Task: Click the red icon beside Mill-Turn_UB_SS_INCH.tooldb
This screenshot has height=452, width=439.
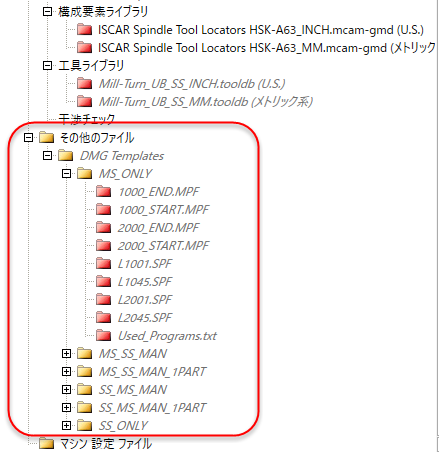Action: tap(85, 83)
